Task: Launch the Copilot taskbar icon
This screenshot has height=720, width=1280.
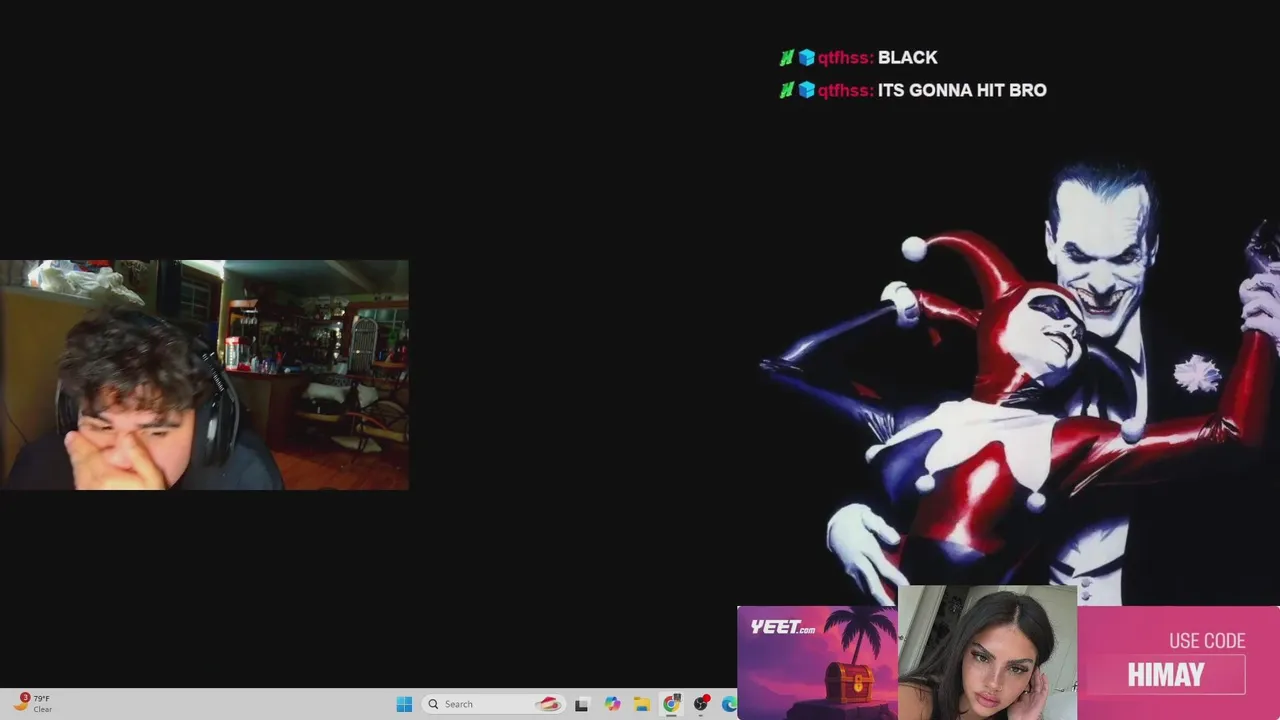Action: pos(612,704)
